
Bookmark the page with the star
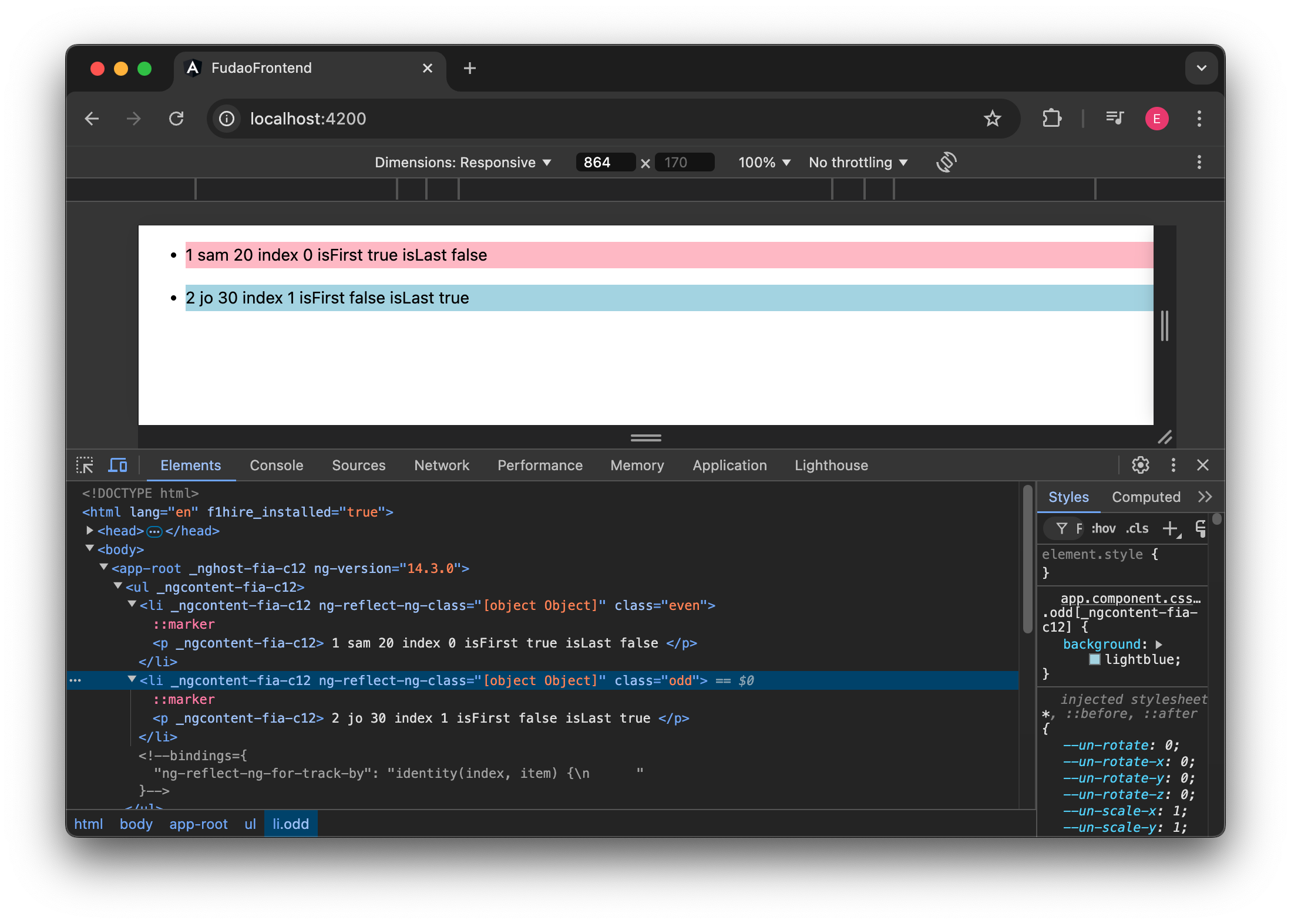pyautogui.click(x=993, y=119)
